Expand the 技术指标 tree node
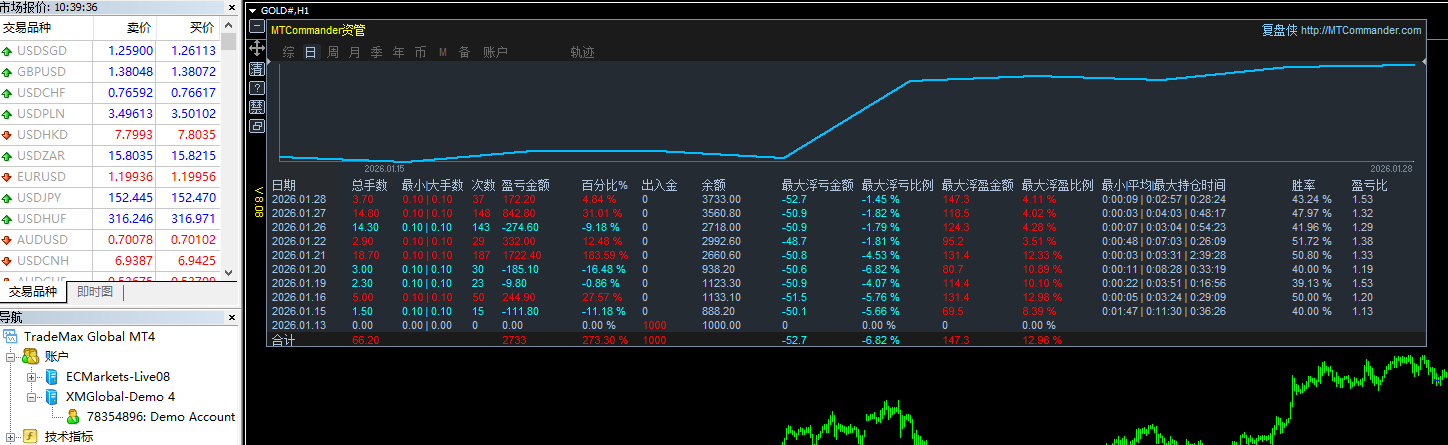This screenshot has width=1448, height=445. coord(11,437)
